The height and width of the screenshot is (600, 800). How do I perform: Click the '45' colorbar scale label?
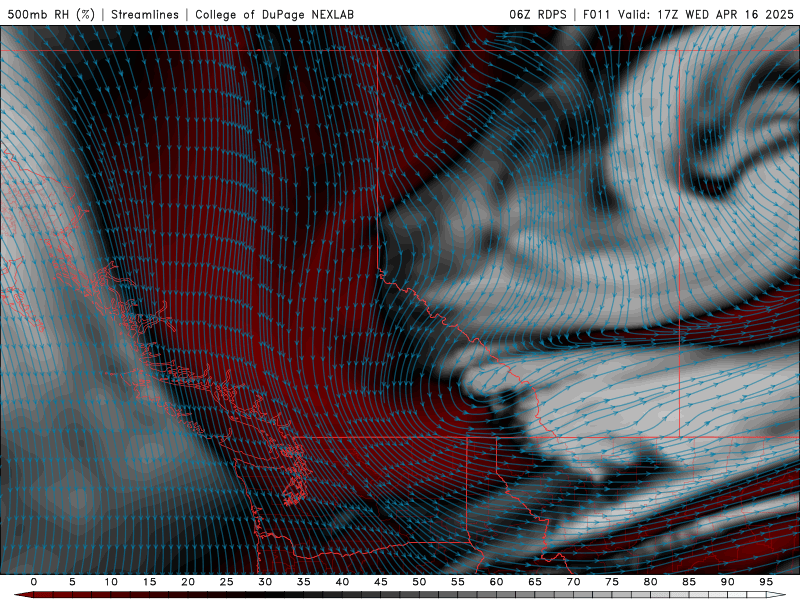(381, 582)
